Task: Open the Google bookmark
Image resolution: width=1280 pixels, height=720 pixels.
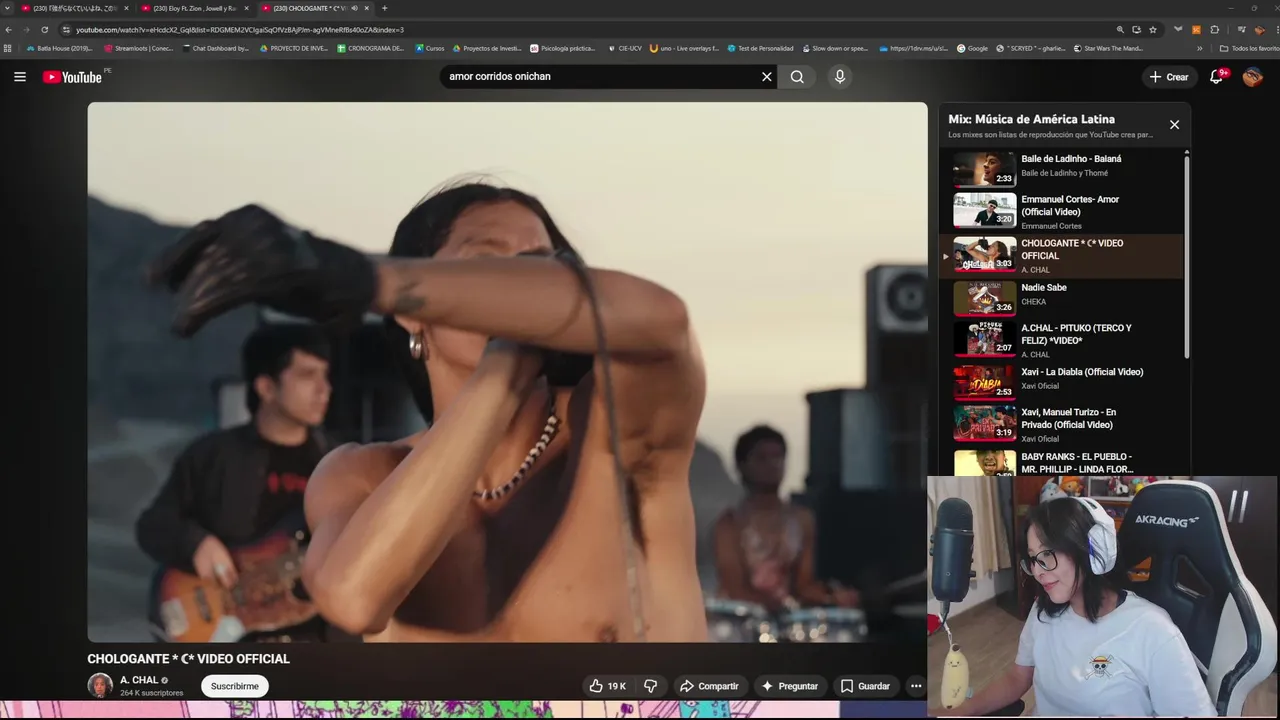Action: click(x=972, y=48)
